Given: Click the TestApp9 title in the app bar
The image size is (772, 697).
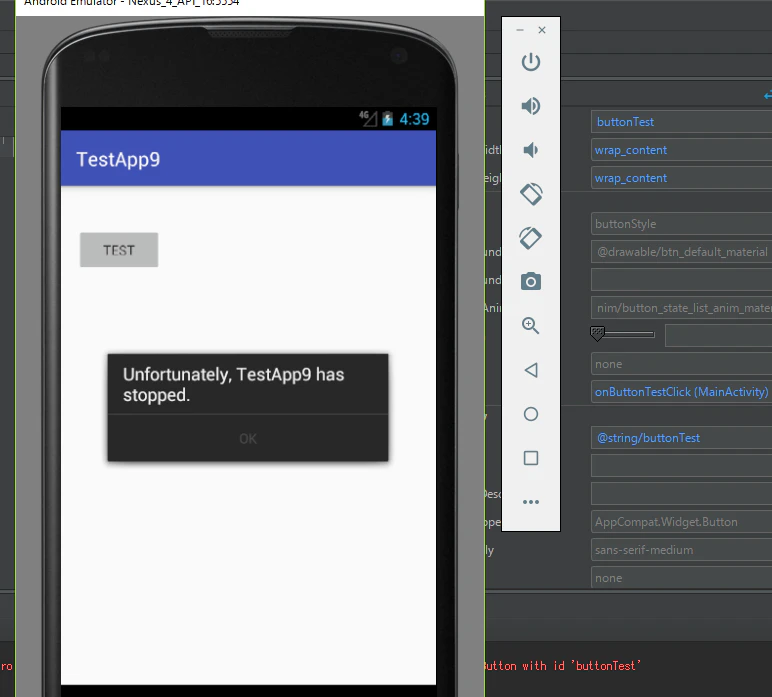Looking at the screenshot, I should tap(118, 159).
